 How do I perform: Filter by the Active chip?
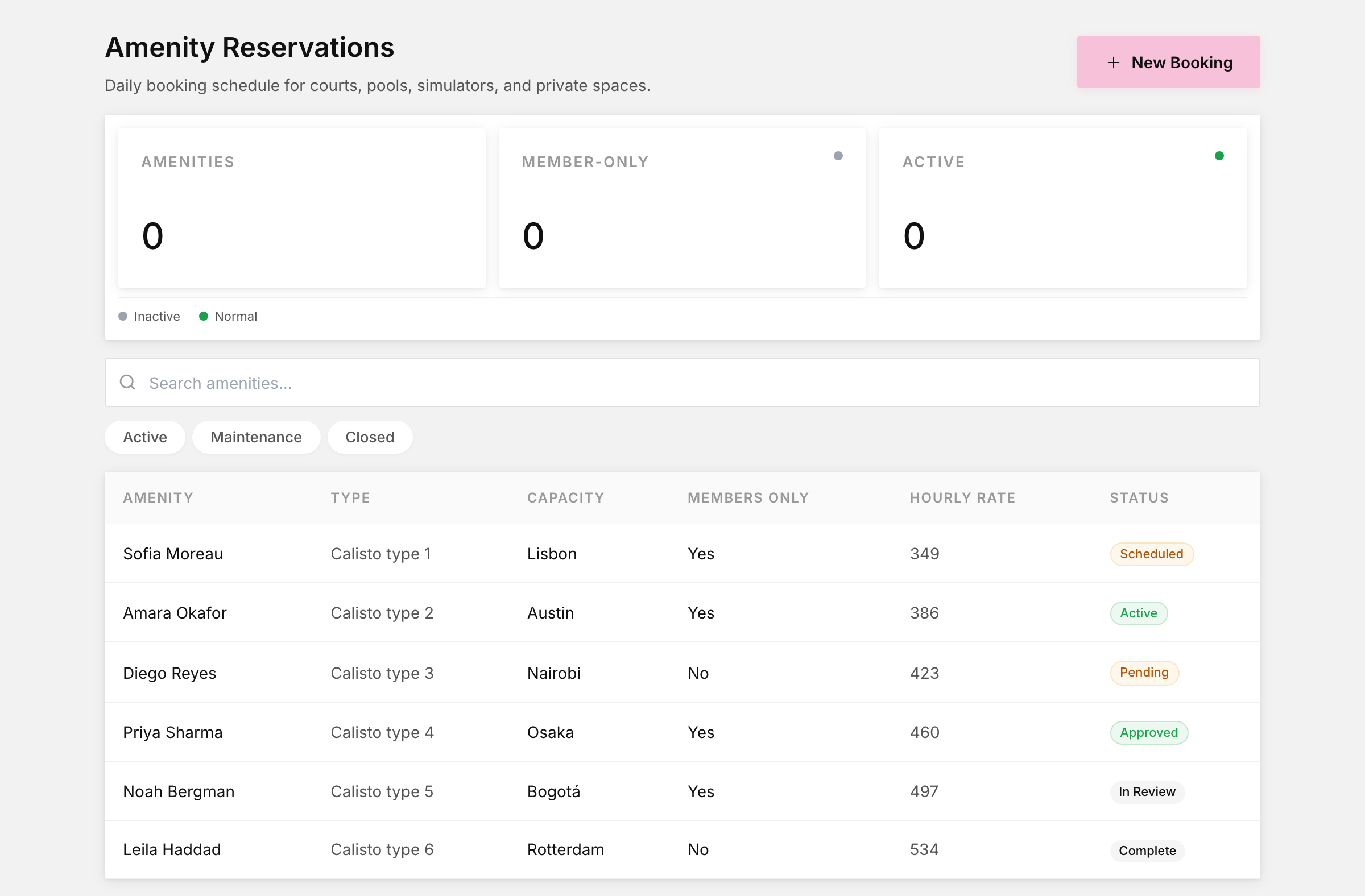coord(145,437)
